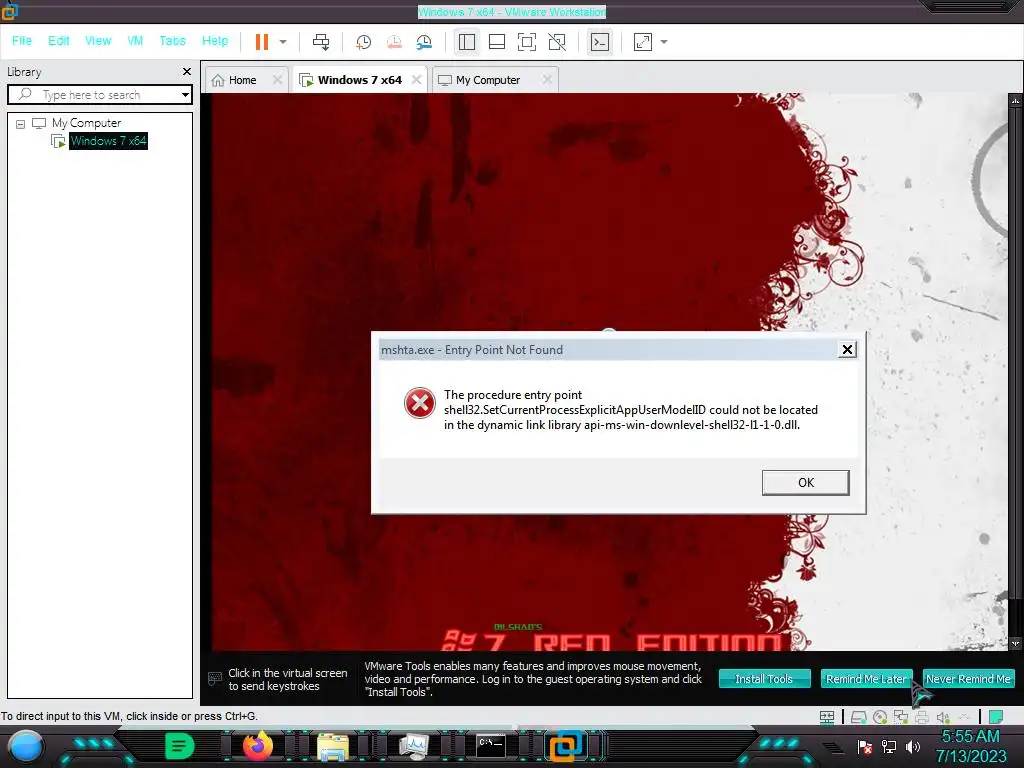Click the printer device status icon

922,717
